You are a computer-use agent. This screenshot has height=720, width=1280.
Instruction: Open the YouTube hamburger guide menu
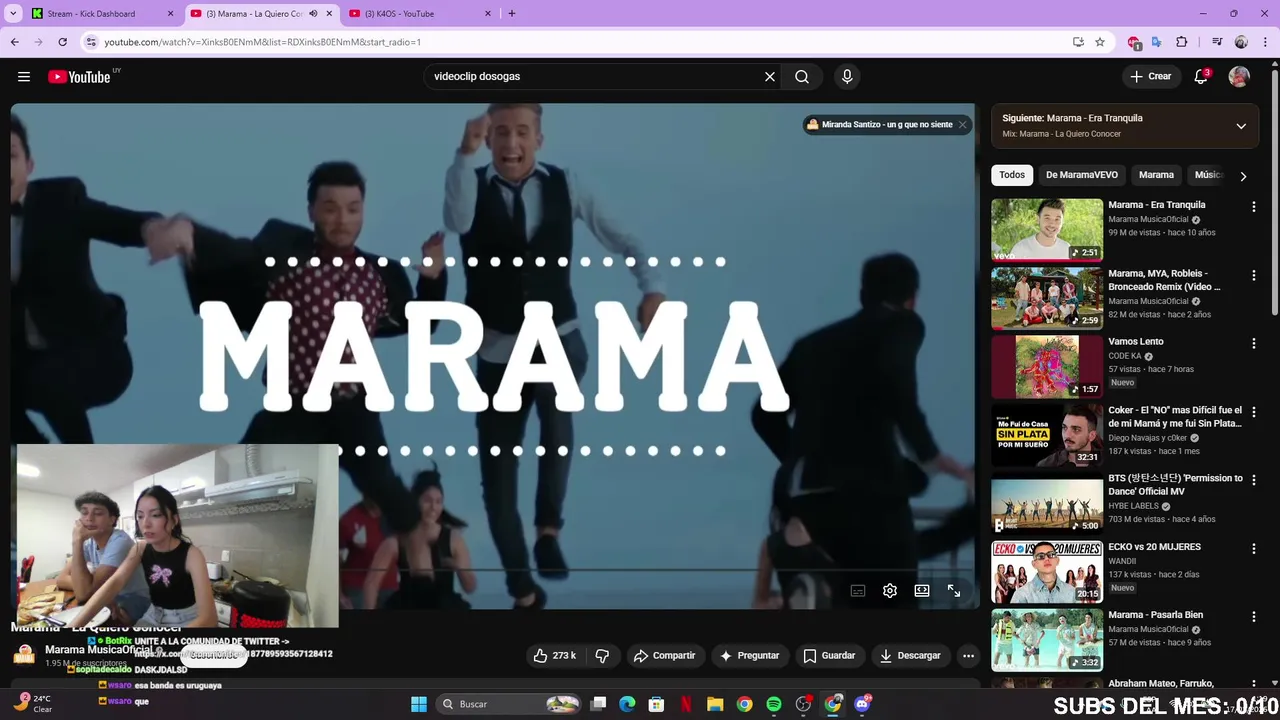tap(24, 76)
